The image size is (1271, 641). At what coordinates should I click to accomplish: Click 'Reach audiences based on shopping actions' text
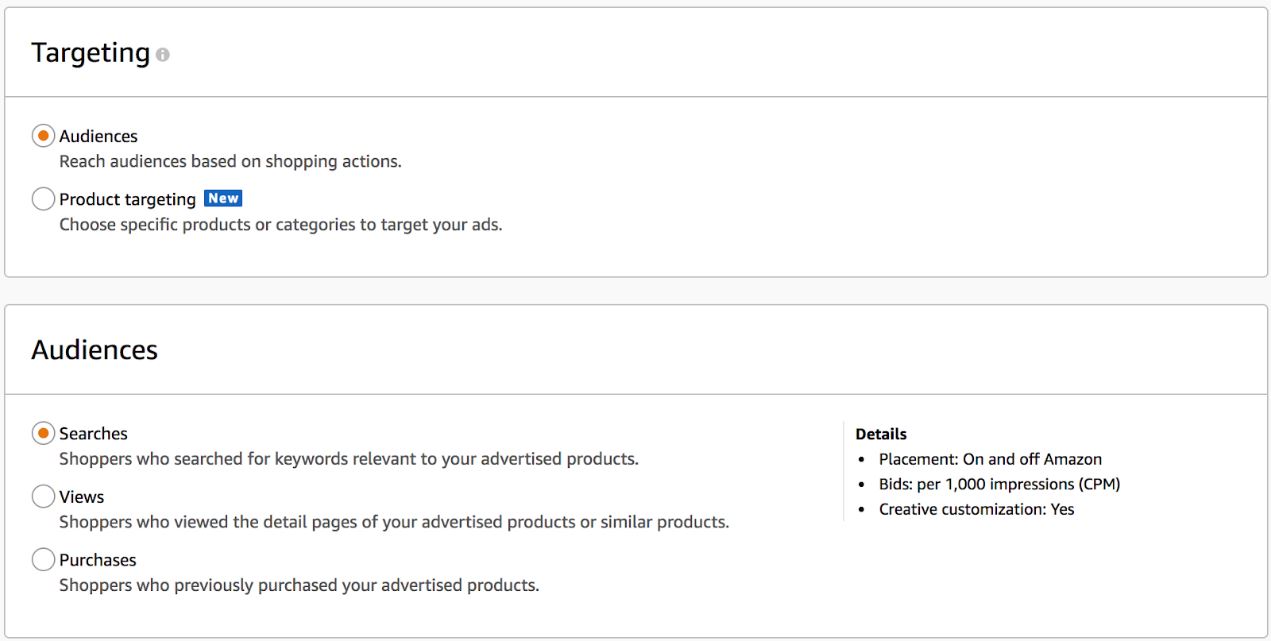230,161
